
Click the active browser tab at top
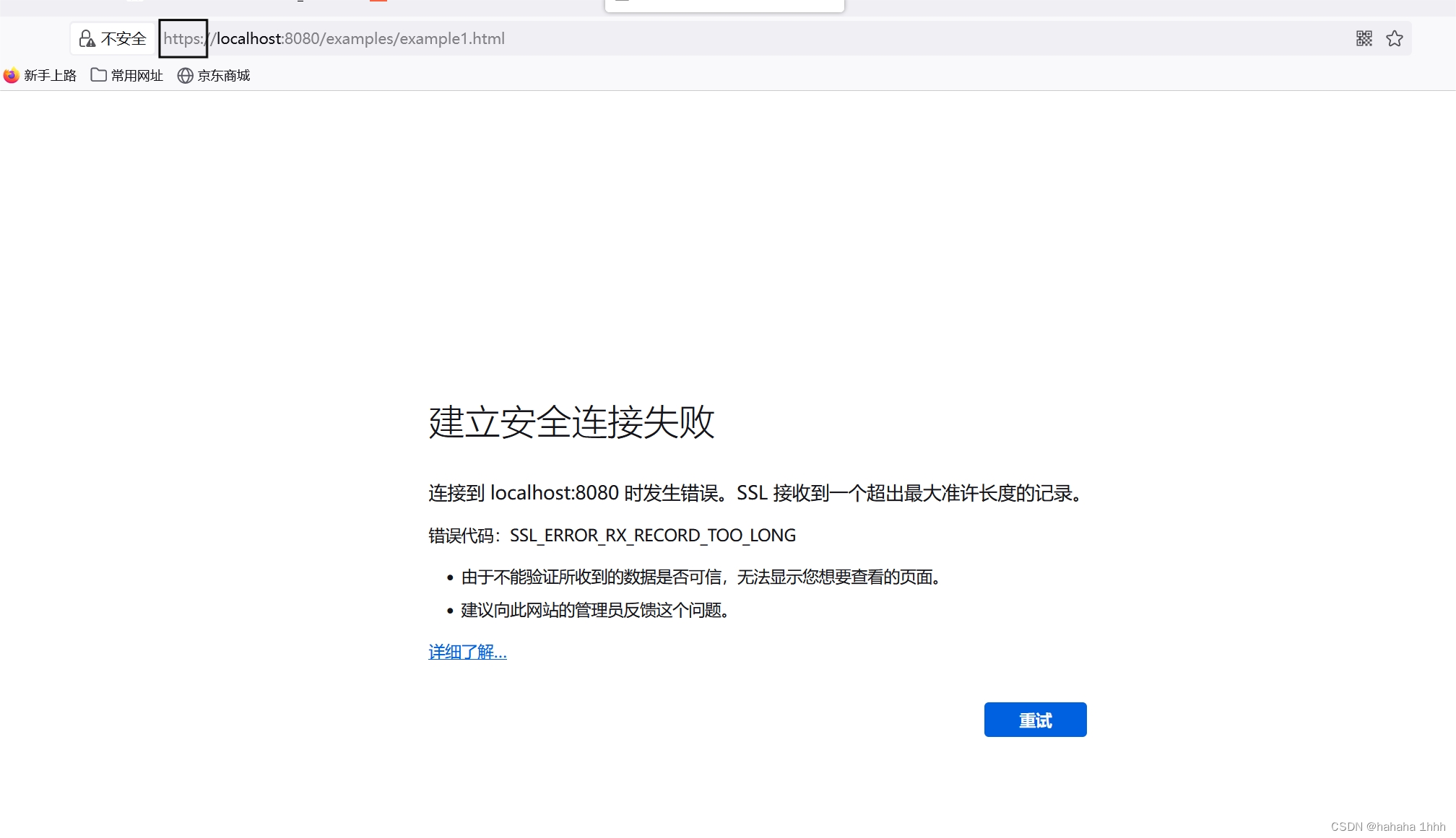coord(724,5)
